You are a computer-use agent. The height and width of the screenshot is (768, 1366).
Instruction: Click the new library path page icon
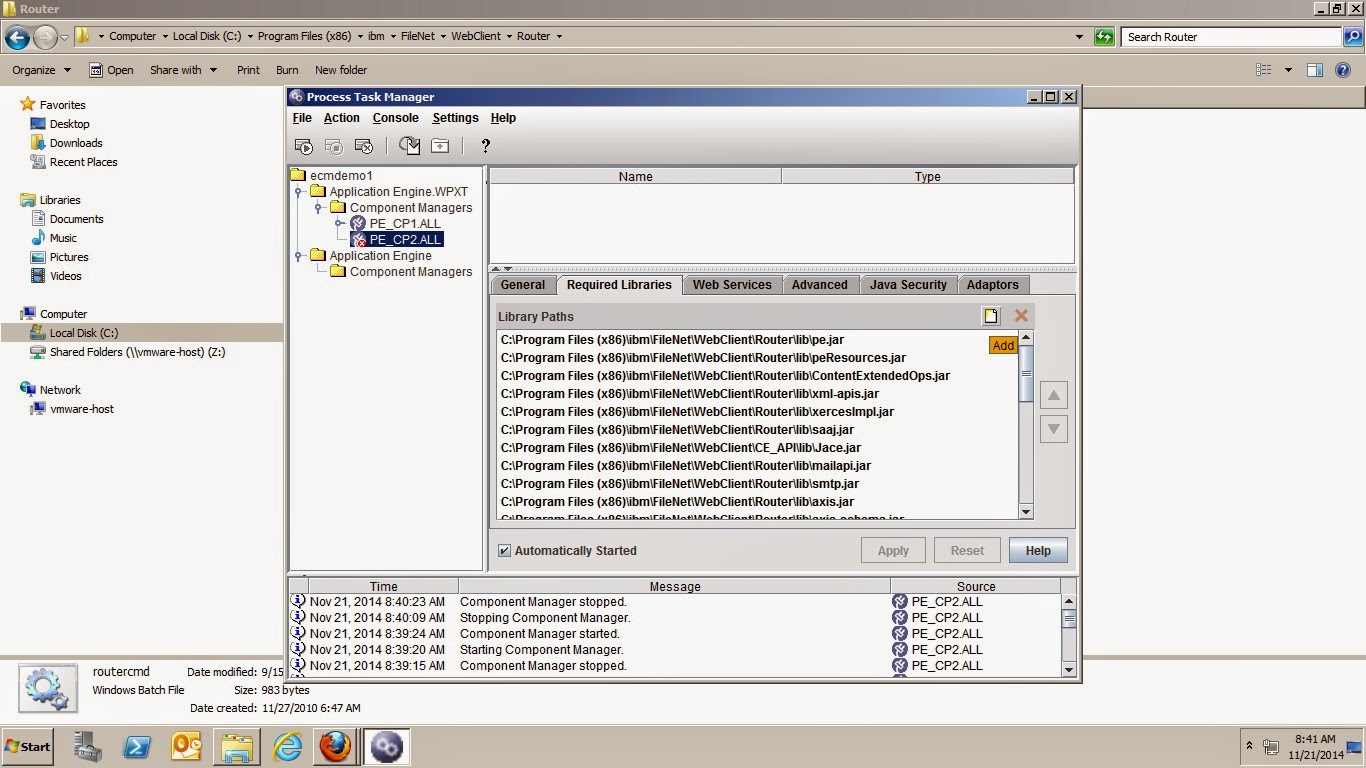[990, 315]
